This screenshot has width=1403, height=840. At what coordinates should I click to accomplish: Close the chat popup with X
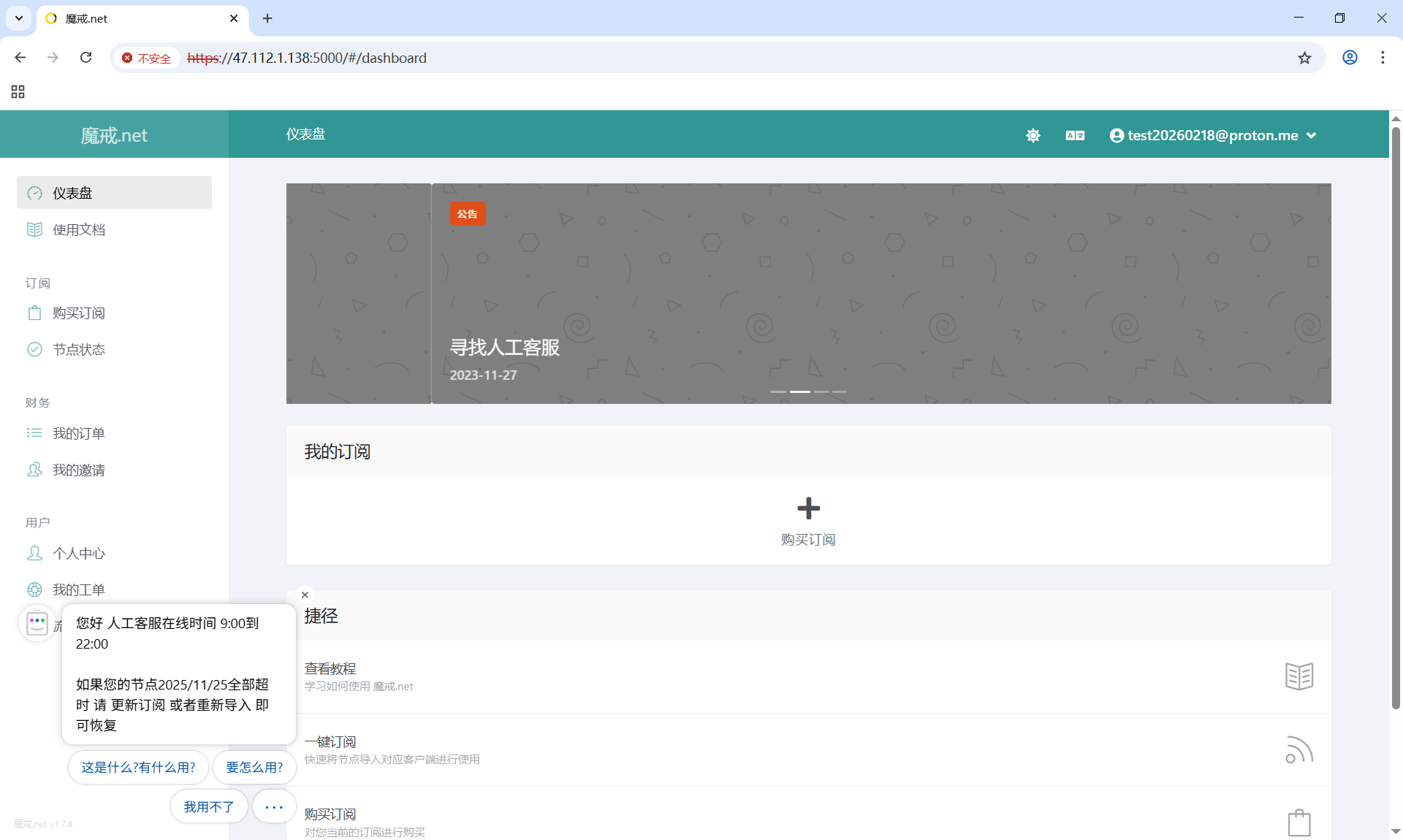click(x=305, y=595)
